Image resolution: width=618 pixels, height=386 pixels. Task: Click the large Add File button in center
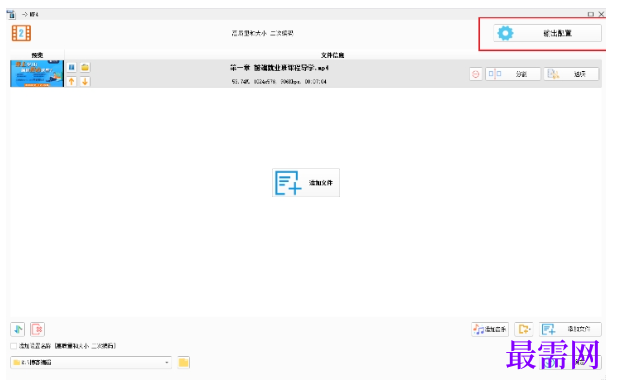(x=306, y=183)
